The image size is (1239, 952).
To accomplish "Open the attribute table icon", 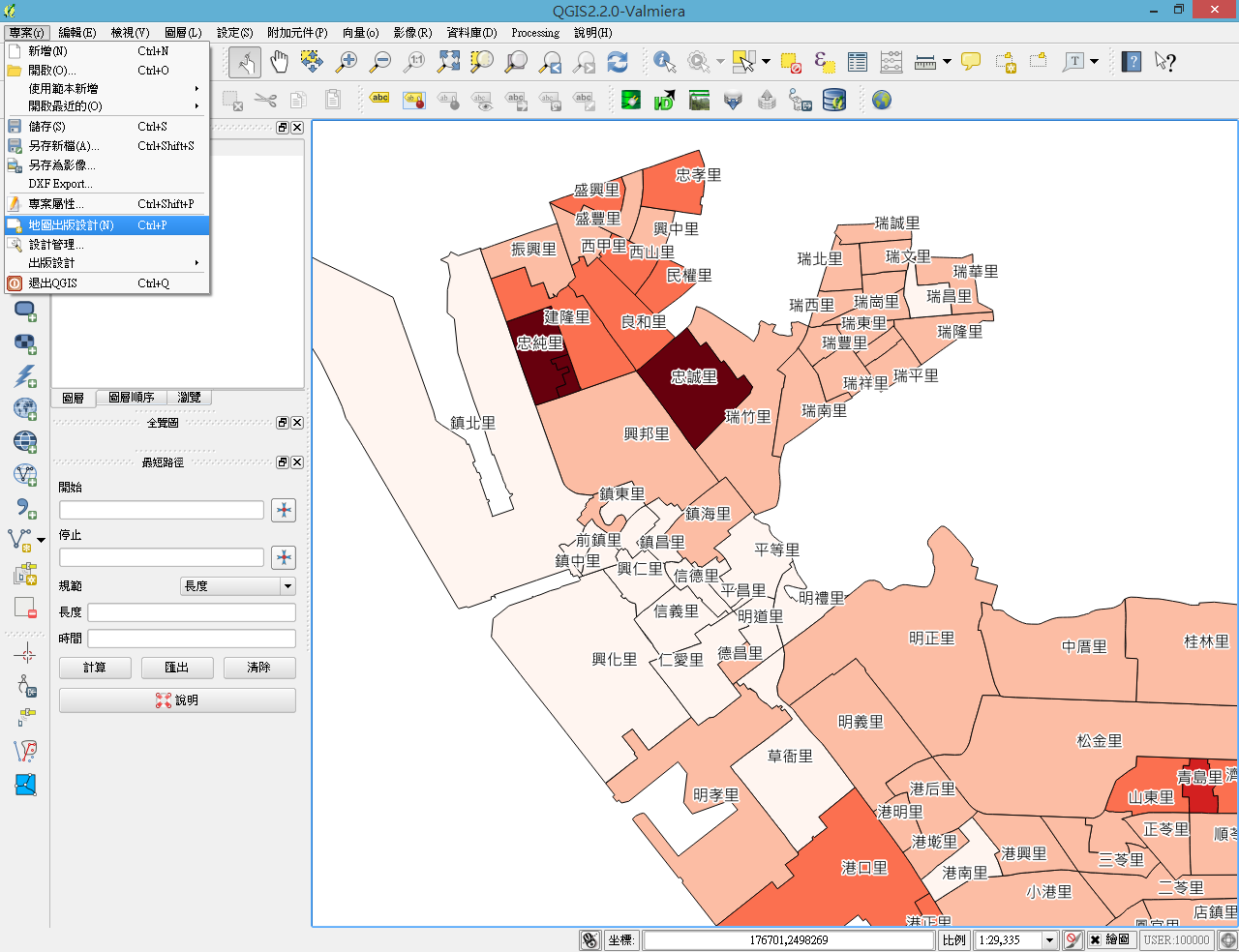I will click(x=858, y=62).
